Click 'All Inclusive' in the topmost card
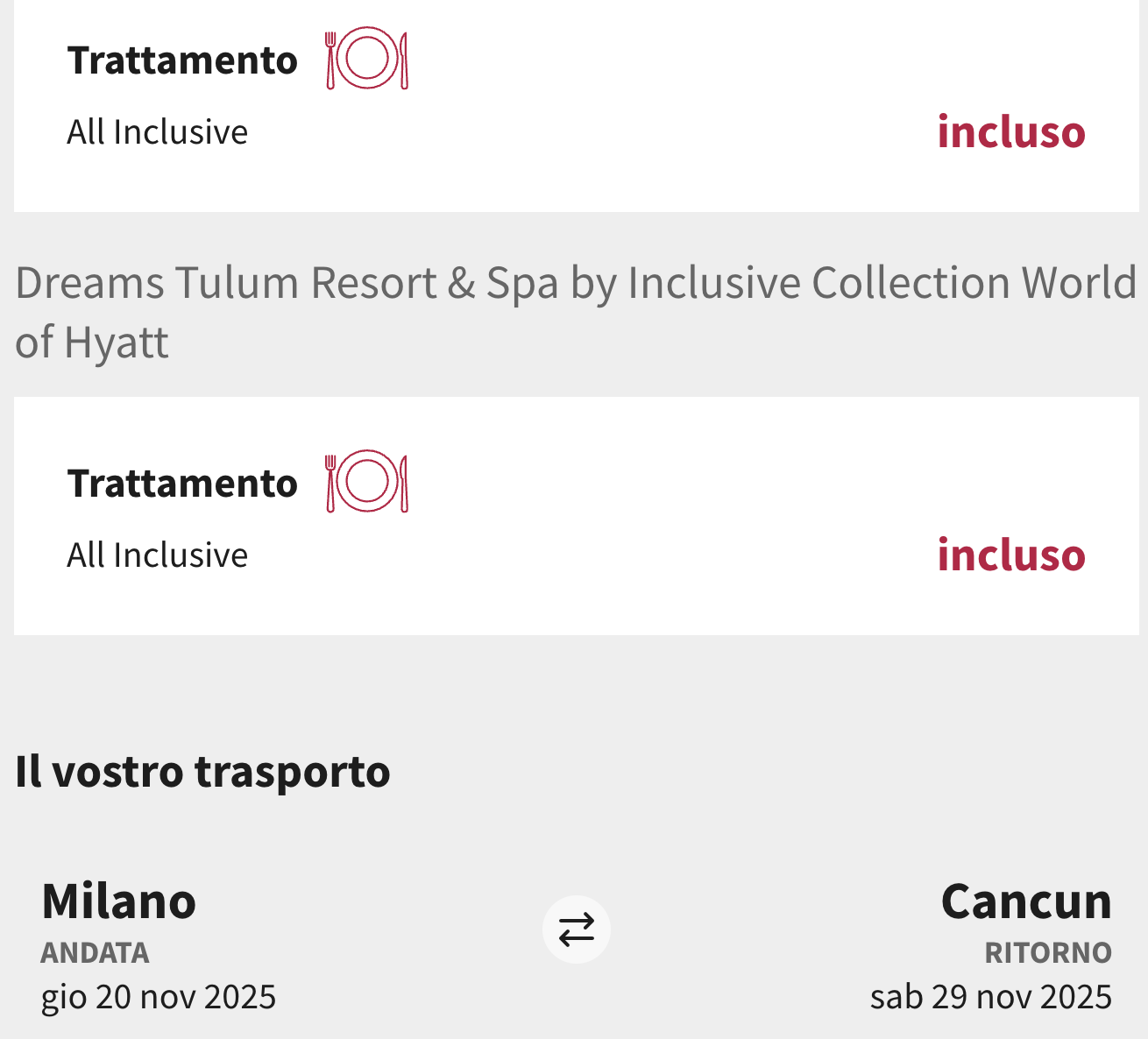This screenshot has height=1039, width=1148. coord(158,132)
